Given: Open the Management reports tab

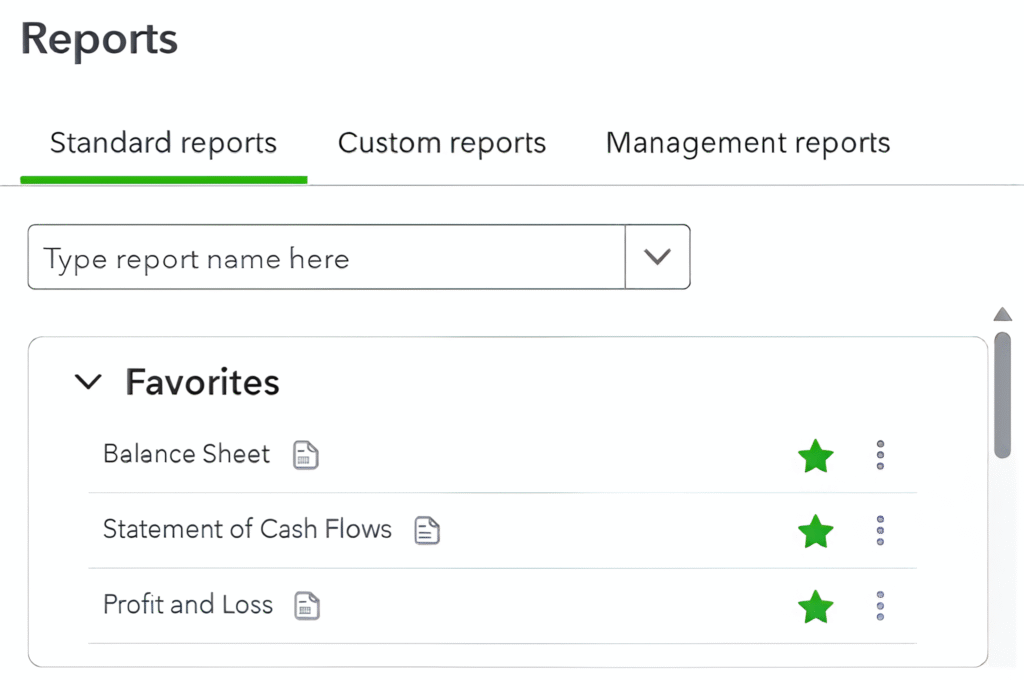Looking at the screenshot, I should (x=747, y=143).
